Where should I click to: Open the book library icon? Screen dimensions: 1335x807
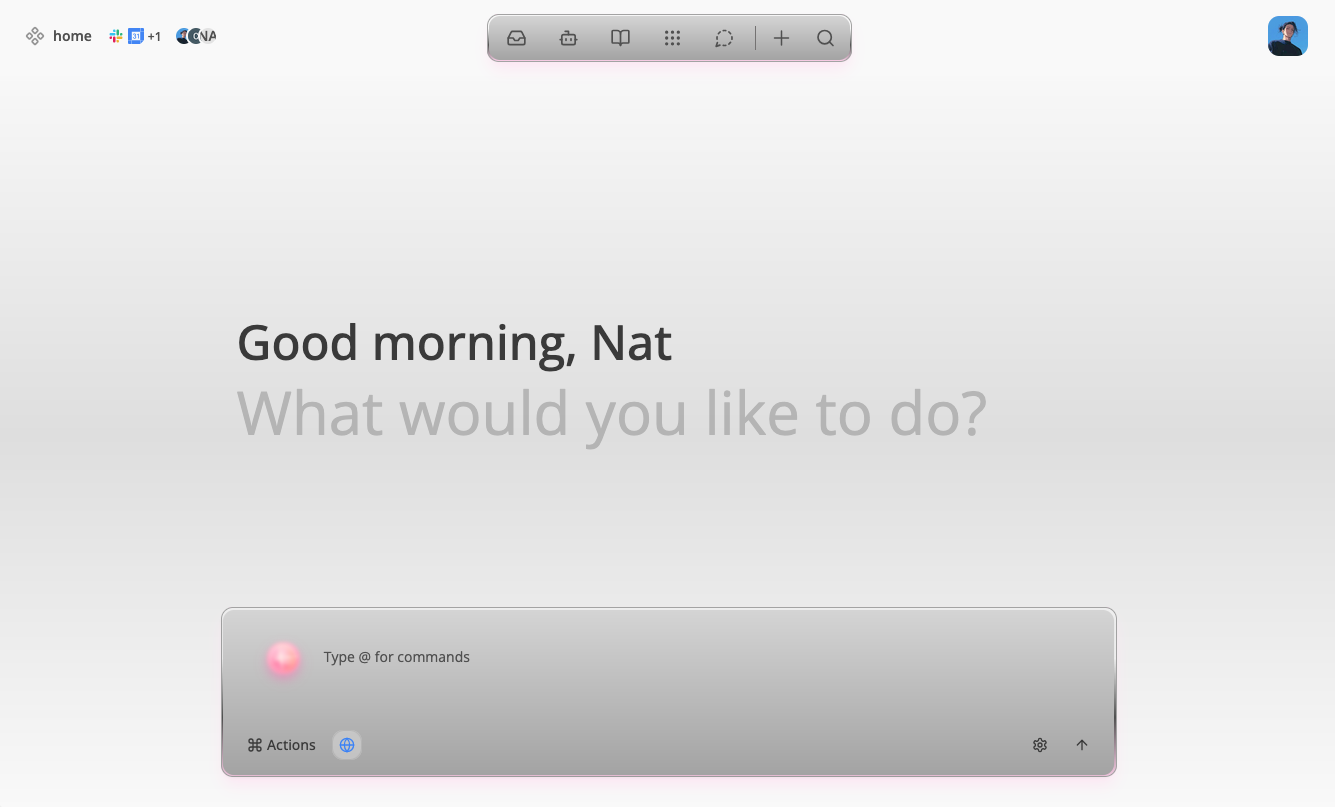[620, 38]
